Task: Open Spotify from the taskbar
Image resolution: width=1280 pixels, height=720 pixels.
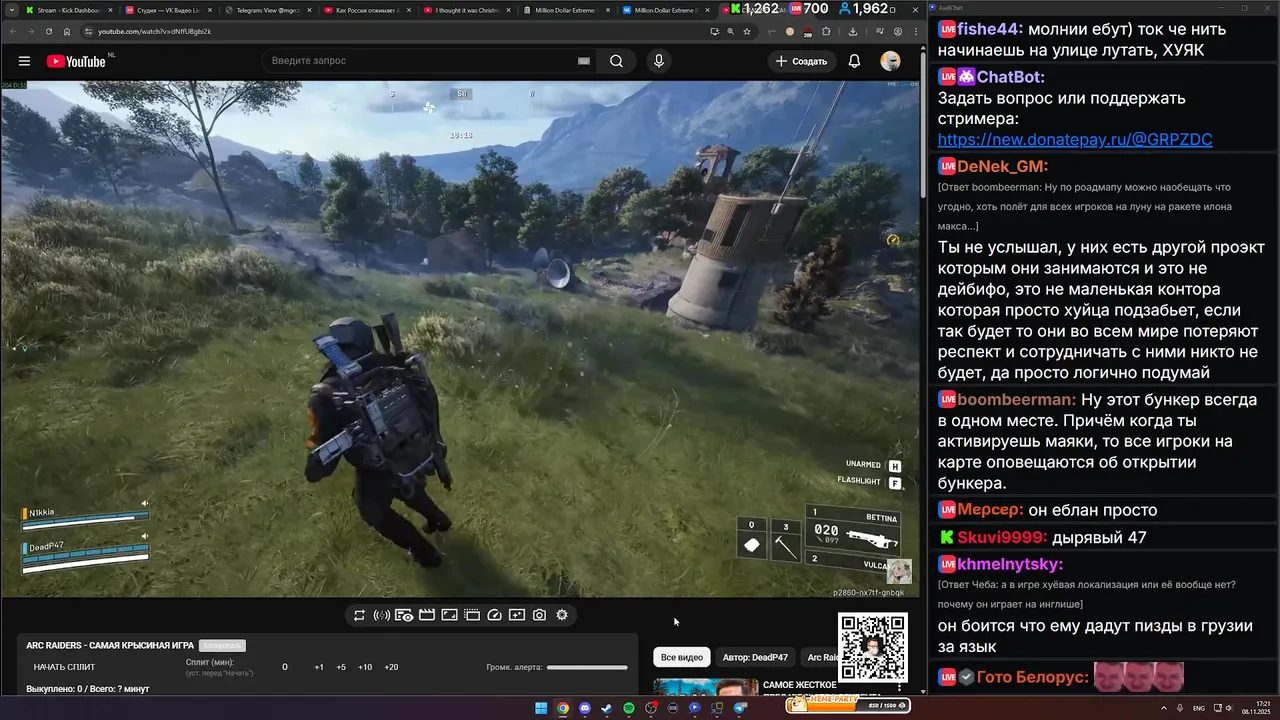Action: tap(629, 708)
